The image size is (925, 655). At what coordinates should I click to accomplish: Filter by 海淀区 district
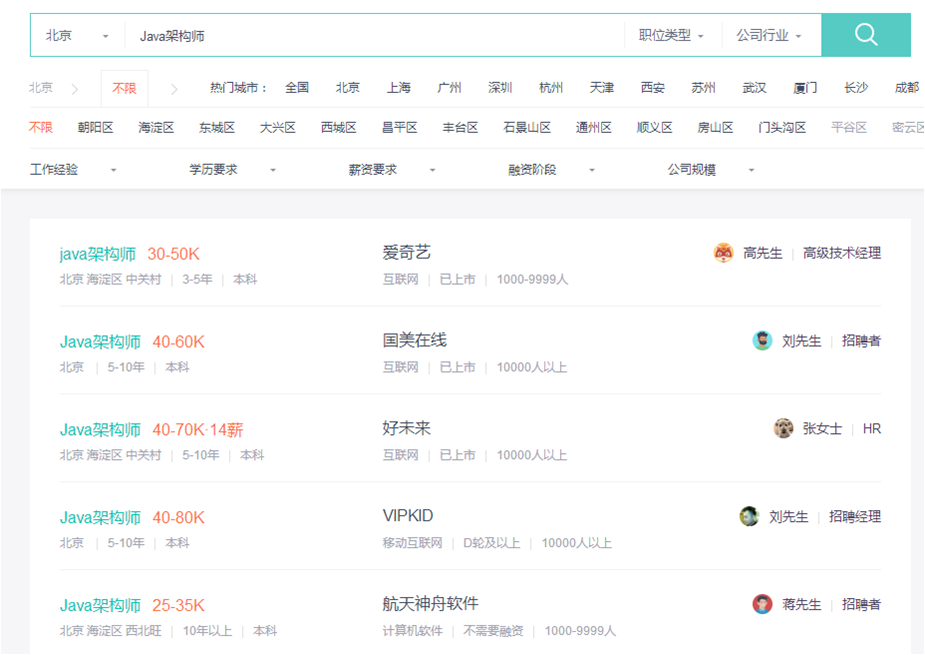156,127
